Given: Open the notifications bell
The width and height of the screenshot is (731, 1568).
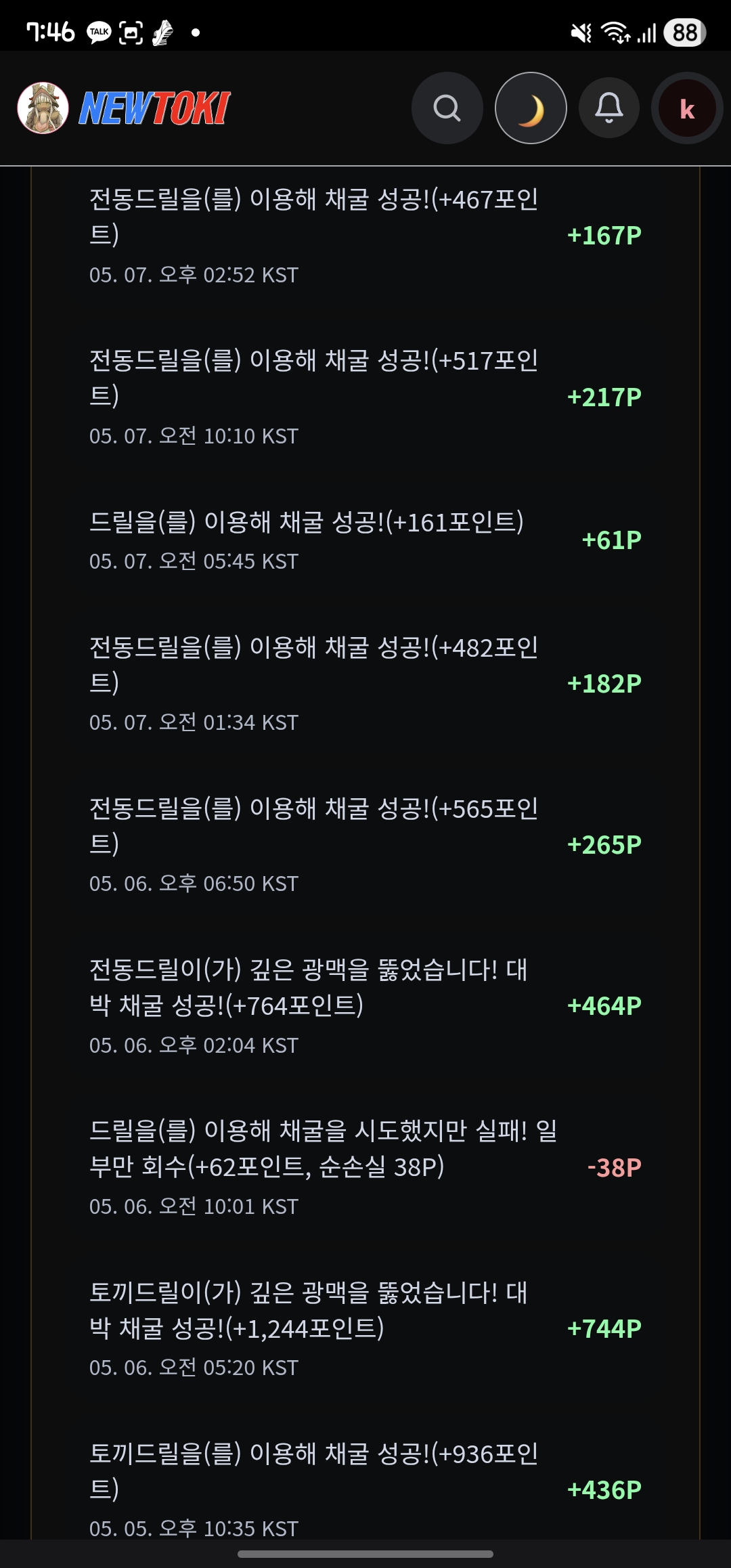Looking at the screenshot, I should click(609, 108).
